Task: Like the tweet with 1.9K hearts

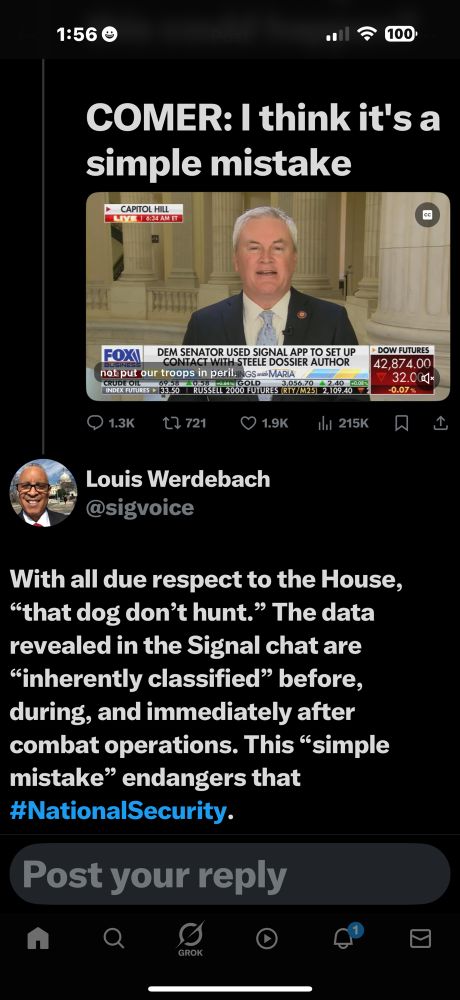Action: [x=264, y=423]
